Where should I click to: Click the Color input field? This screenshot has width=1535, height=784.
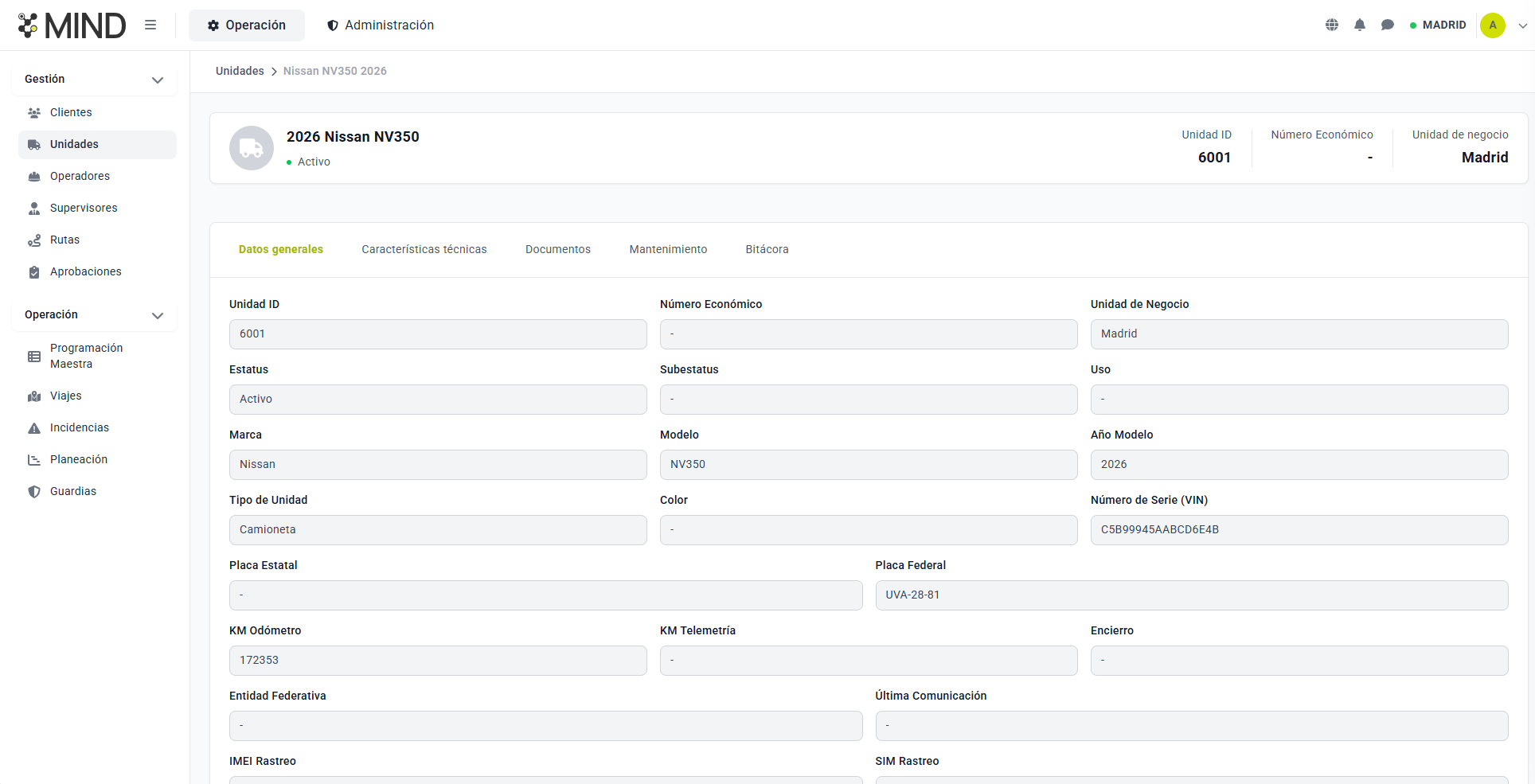[x=869, y=530]
